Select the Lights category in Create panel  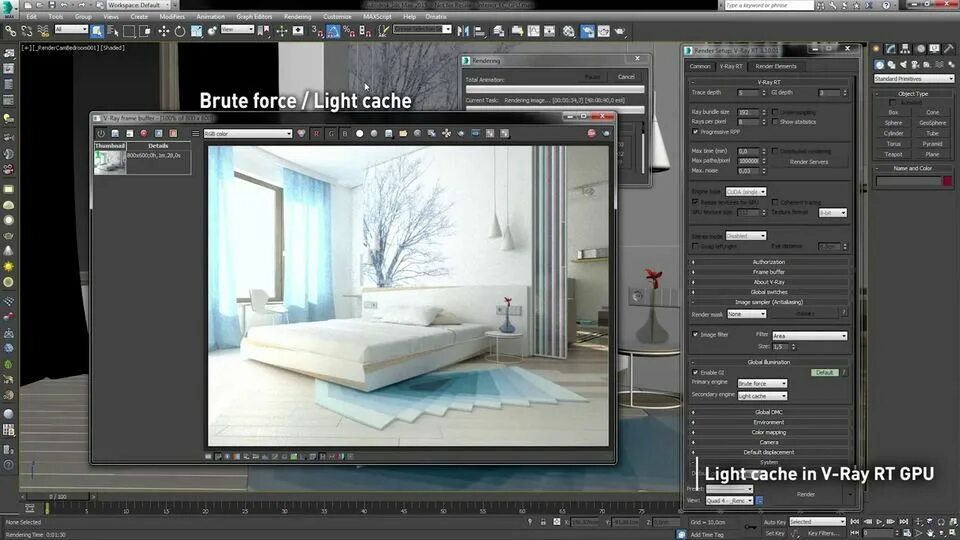click(903, 64)
